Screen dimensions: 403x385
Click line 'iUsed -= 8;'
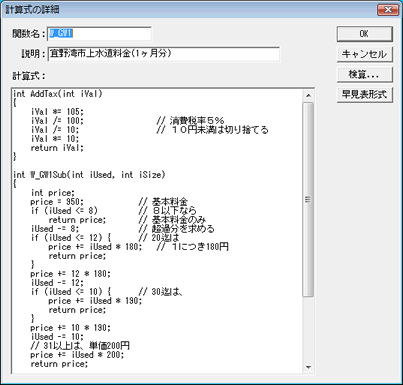click(x=55, y=229)
